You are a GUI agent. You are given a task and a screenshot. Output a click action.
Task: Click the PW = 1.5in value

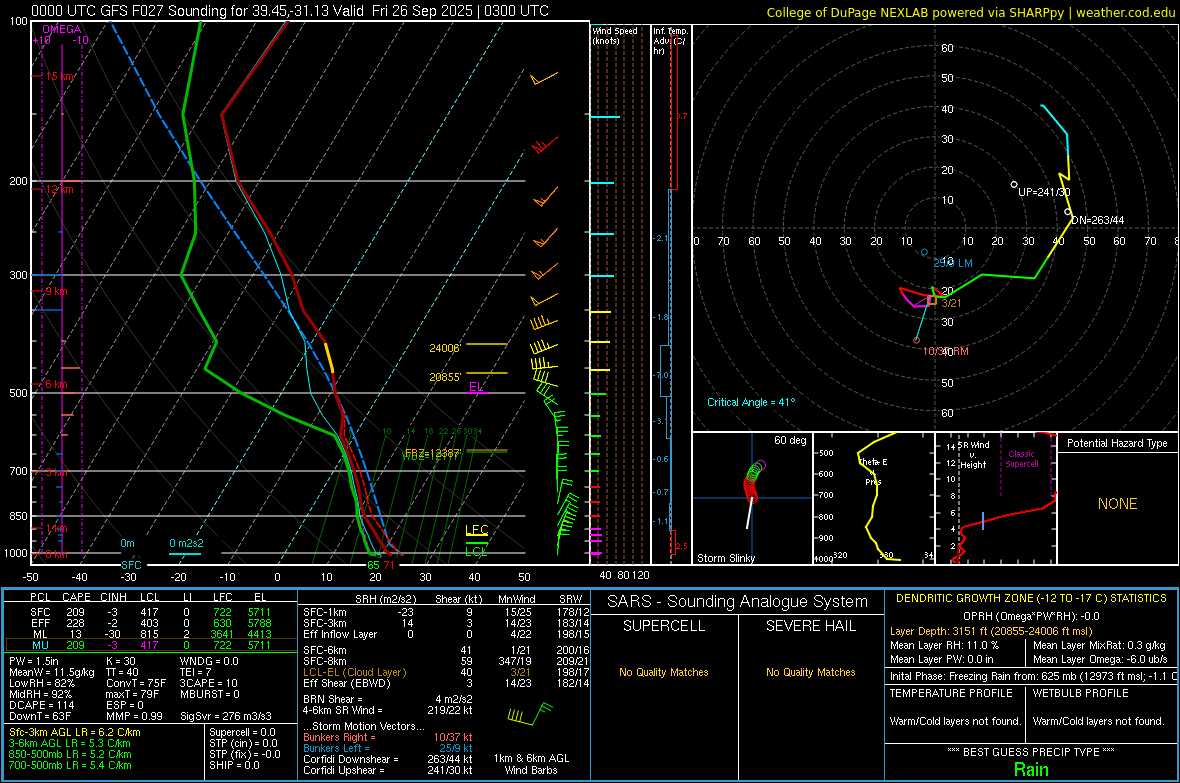(34, 661)
